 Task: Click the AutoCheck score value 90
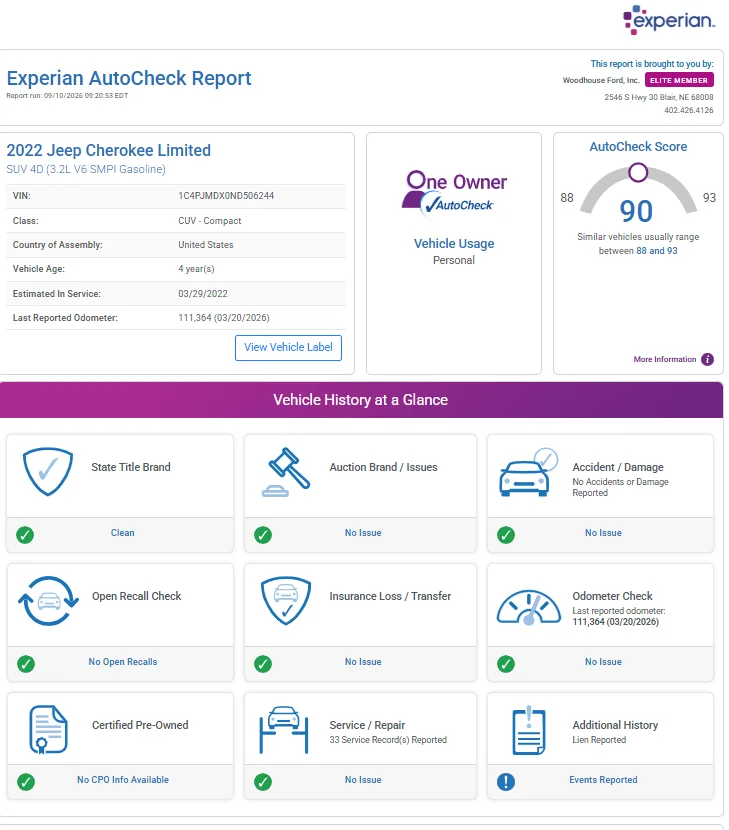(636, 211)
